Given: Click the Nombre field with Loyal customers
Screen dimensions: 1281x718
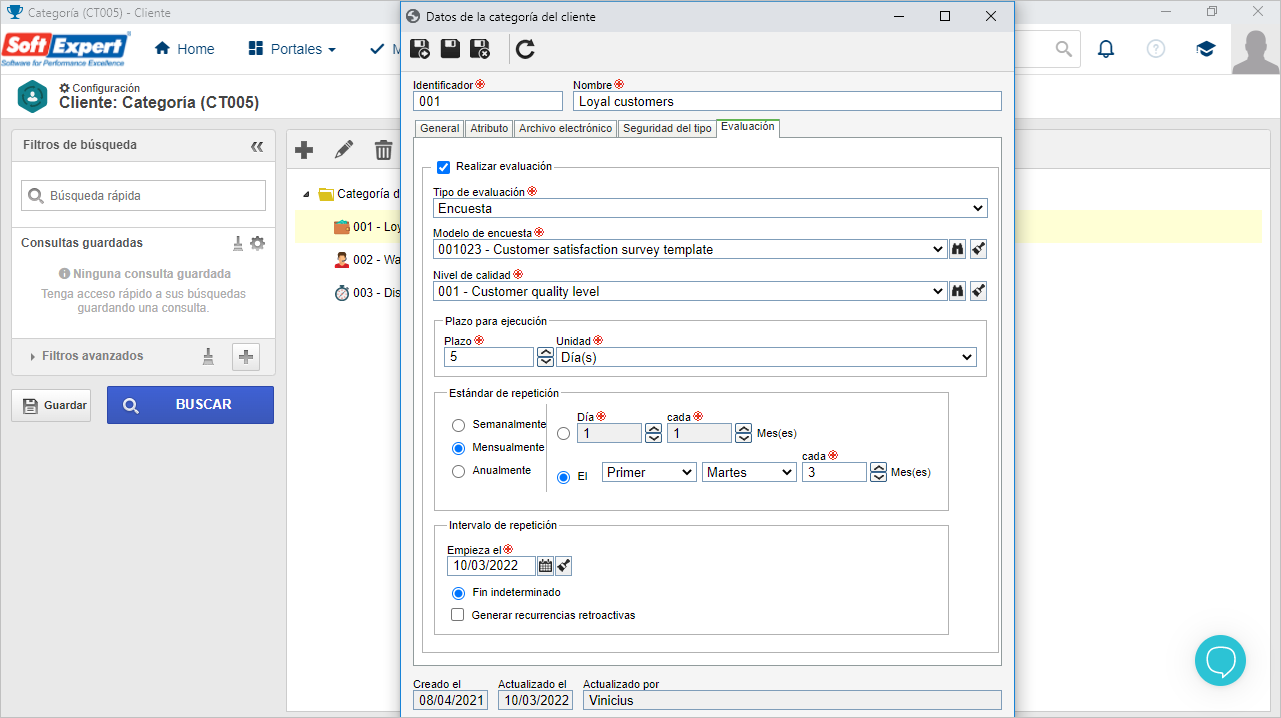Looking at the screenshot, I should click(x=787, y=101).
